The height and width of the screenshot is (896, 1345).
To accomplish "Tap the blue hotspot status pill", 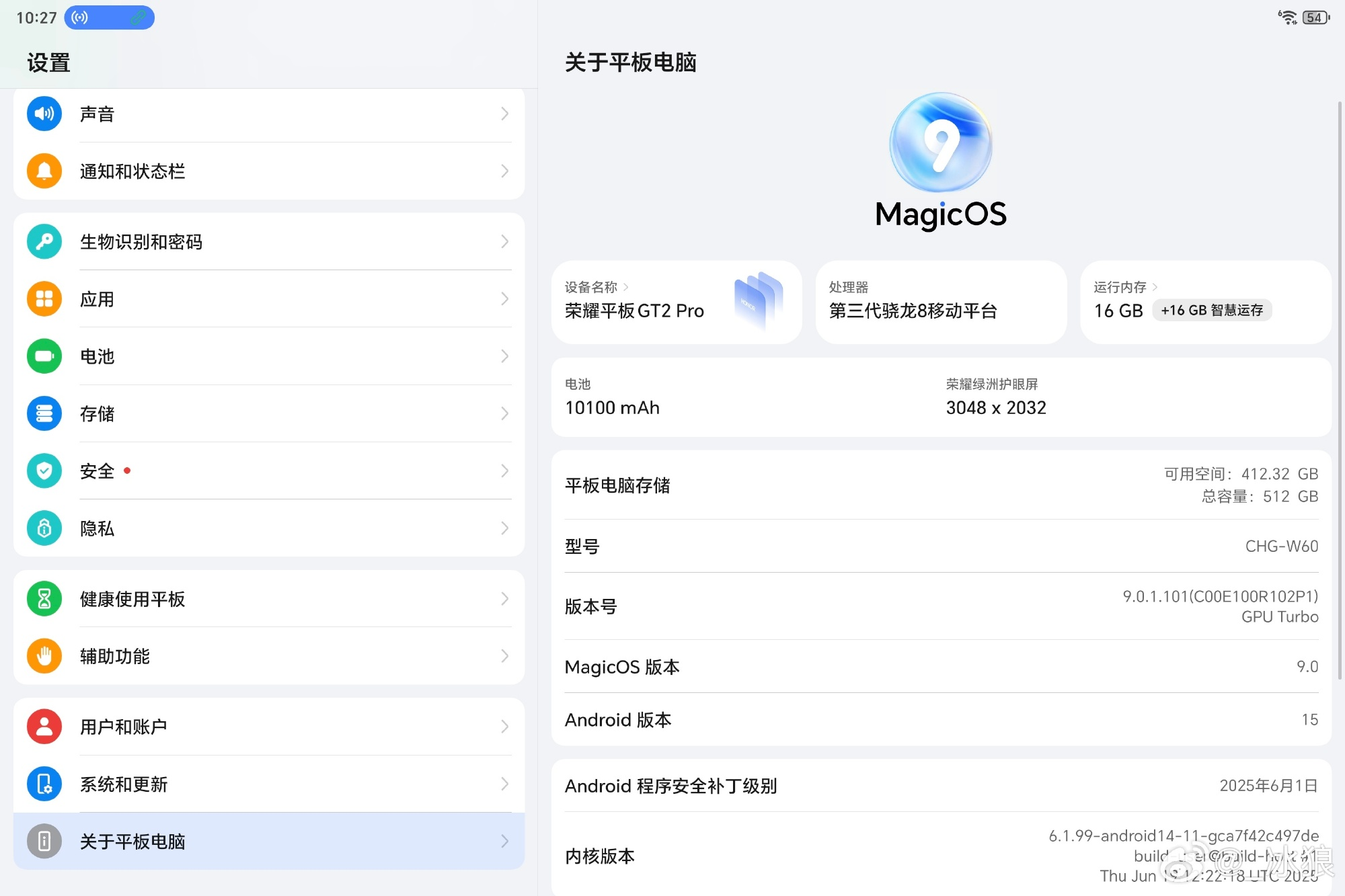I will (109, 17).
